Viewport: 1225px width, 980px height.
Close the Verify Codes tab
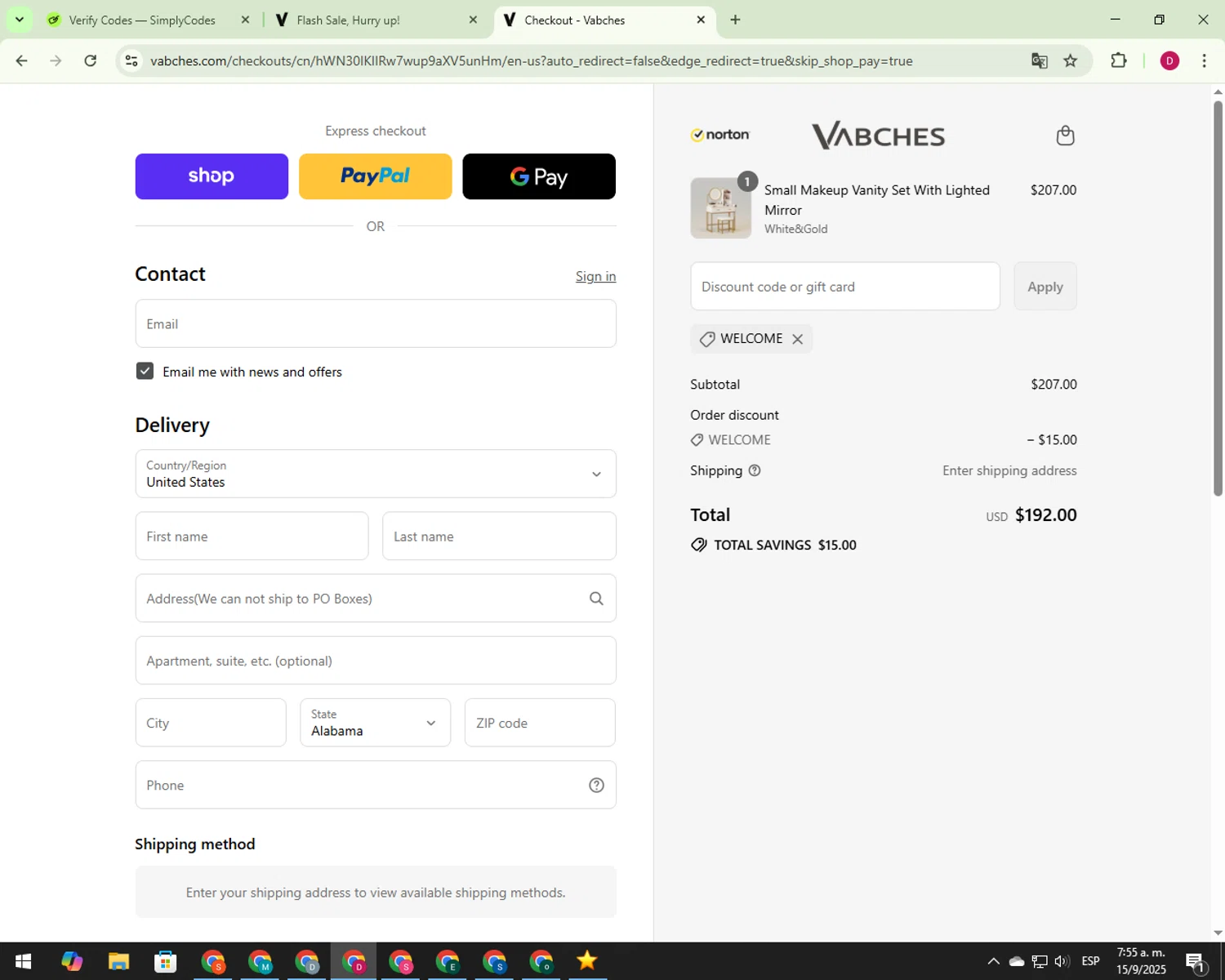(245, 20)
